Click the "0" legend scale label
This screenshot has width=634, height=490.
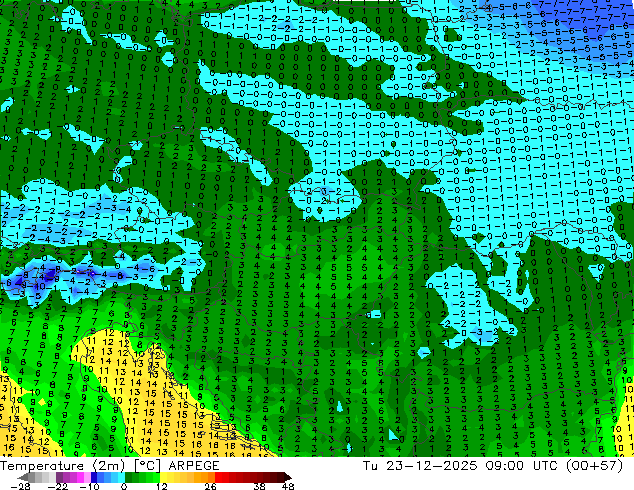(x=124, y=486)
